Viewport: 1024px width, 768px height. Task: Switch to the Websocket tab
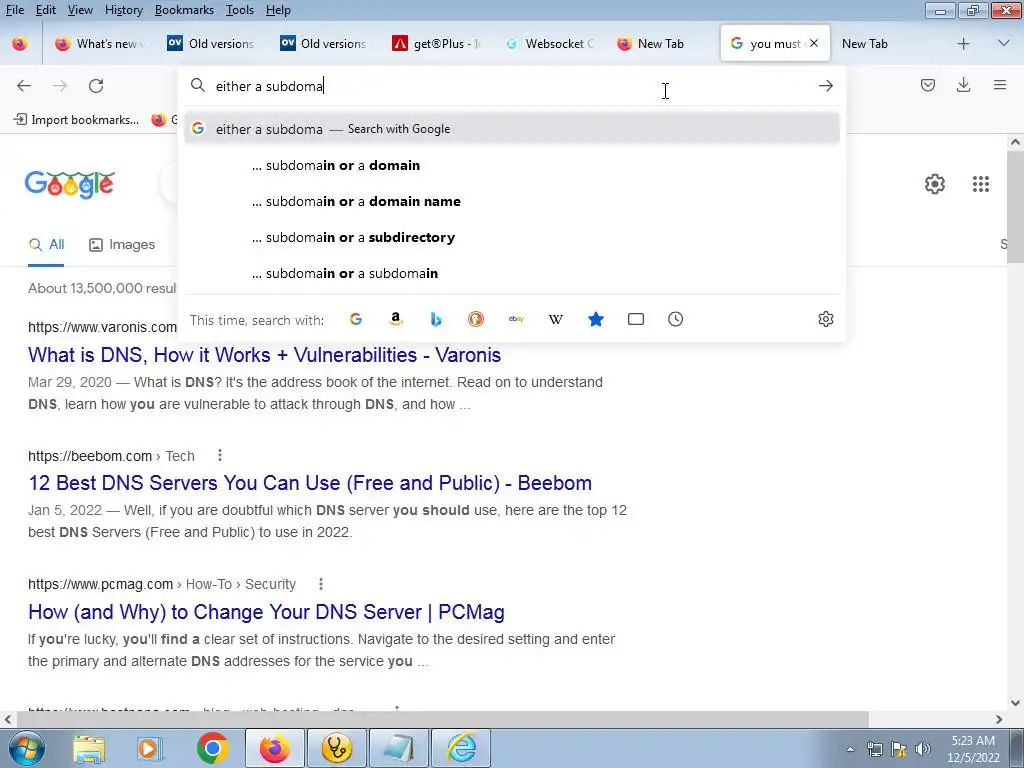coord(552,44)
